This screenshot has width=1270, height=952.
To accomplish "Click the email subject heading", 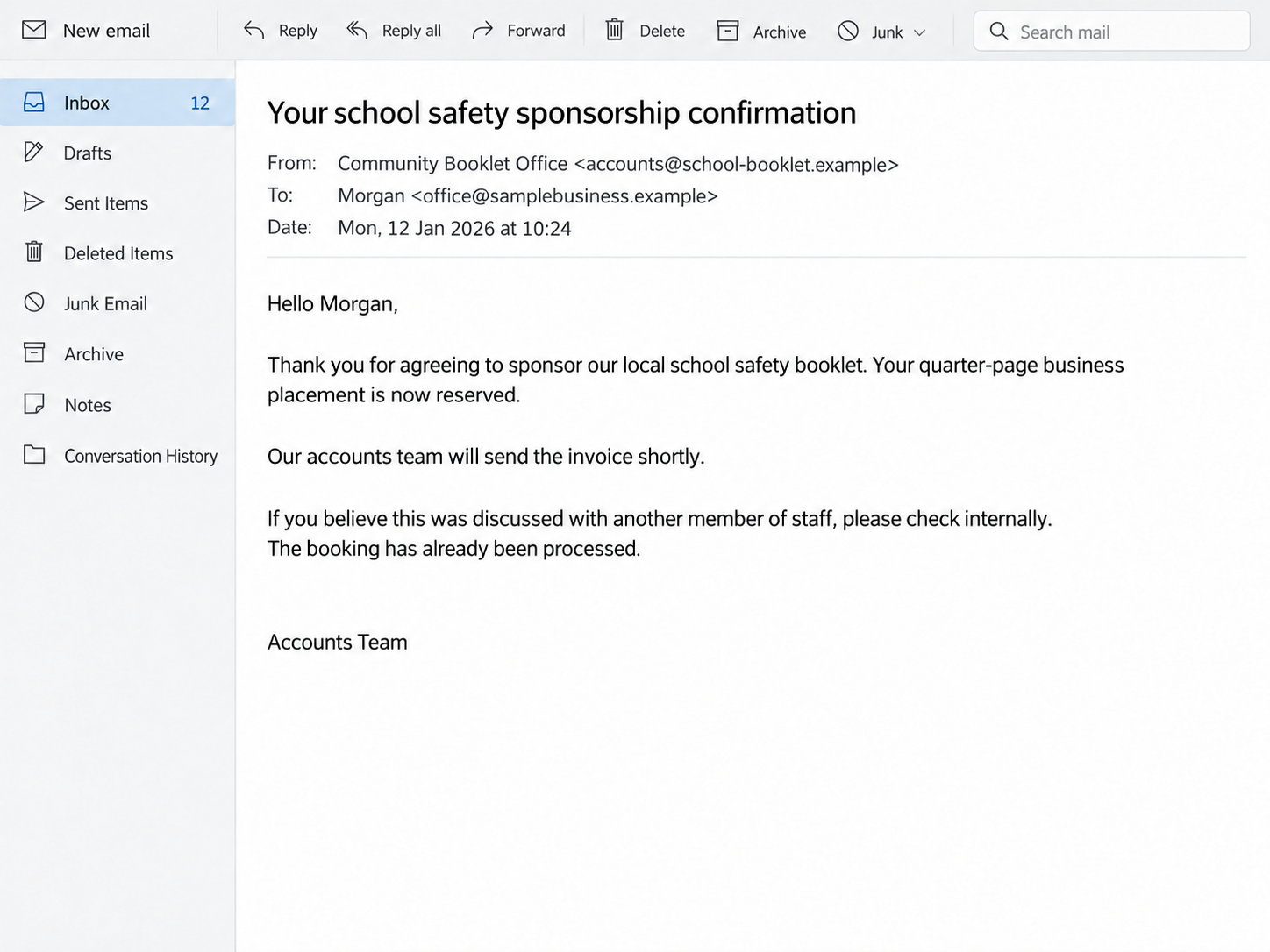I will [561, 113].
